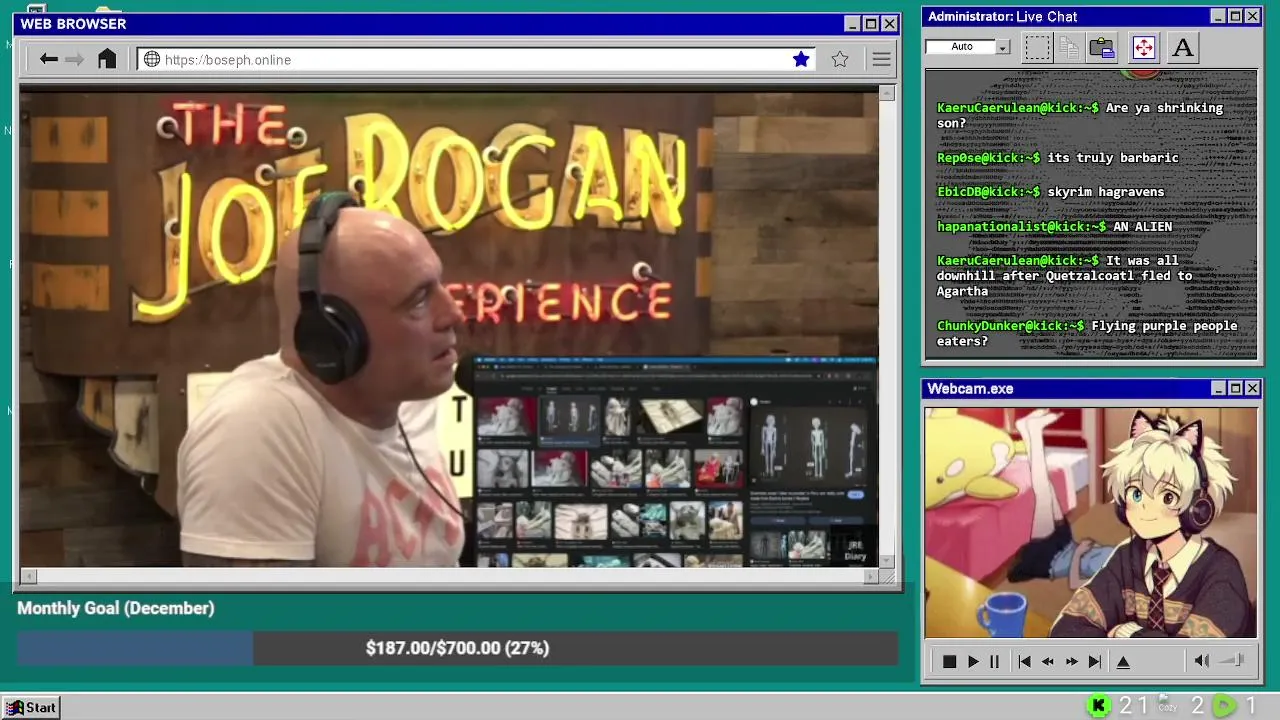
Task: Click the monthly goal progress bar
Action: pyautogui.click(x=457, y=648)
